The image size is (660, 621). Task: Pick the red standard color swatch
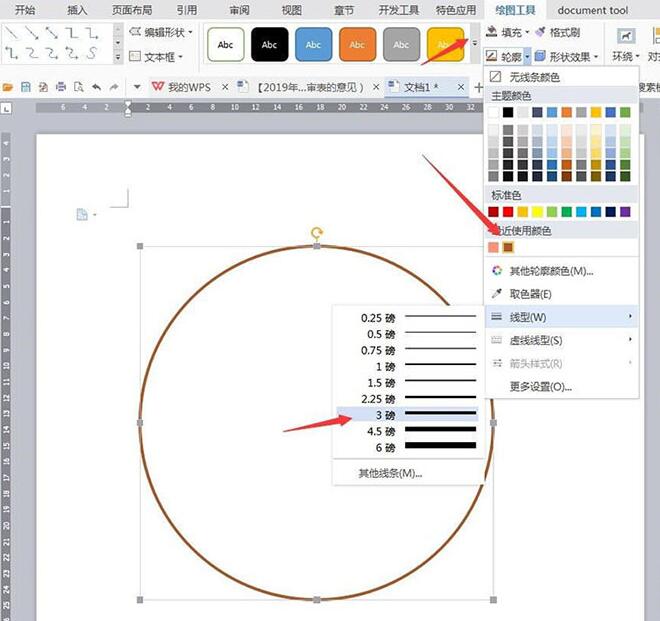click(508, 211)
